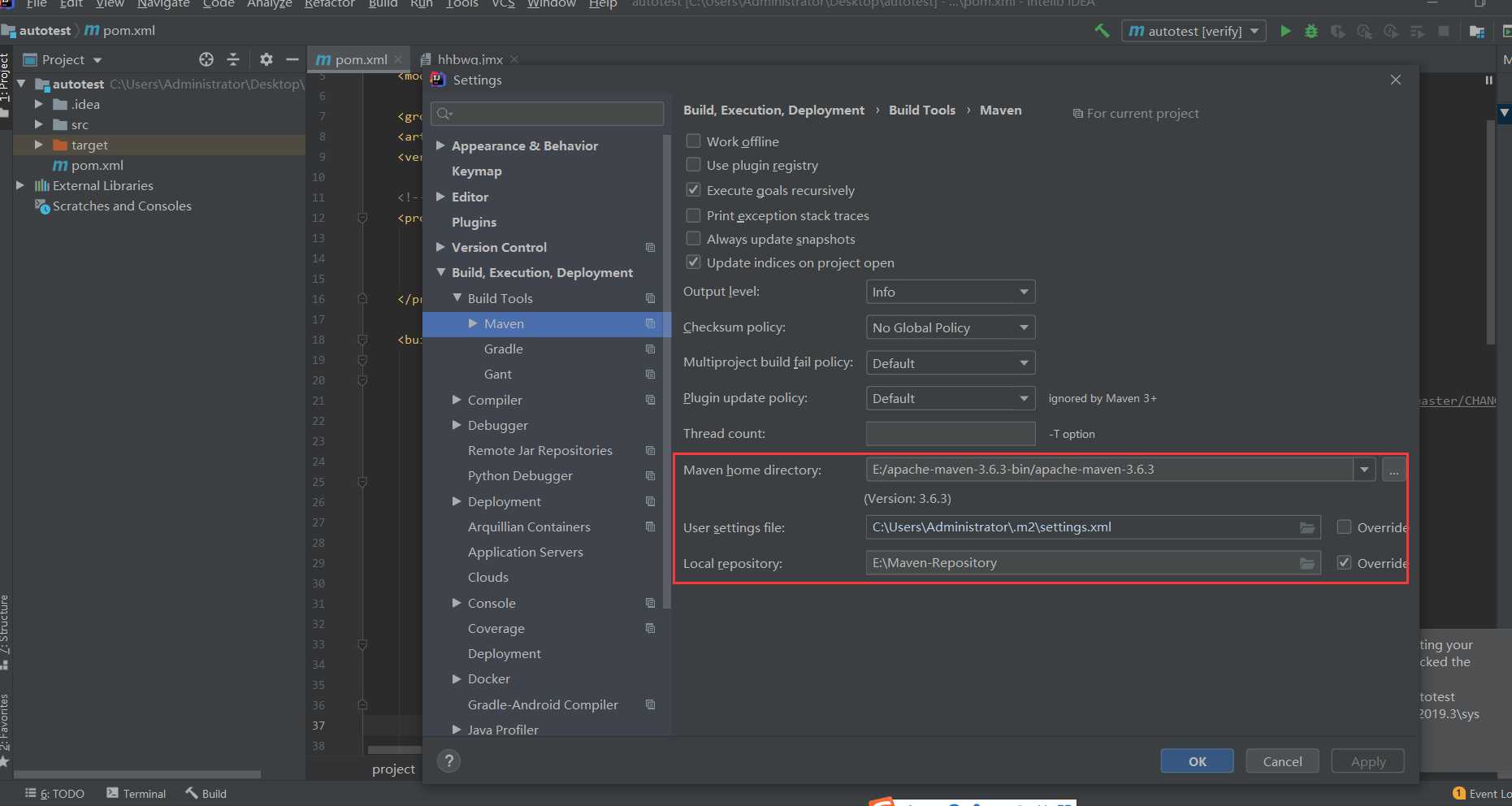
Task: Select Plugins in settings list
Action: pos(474,222)
